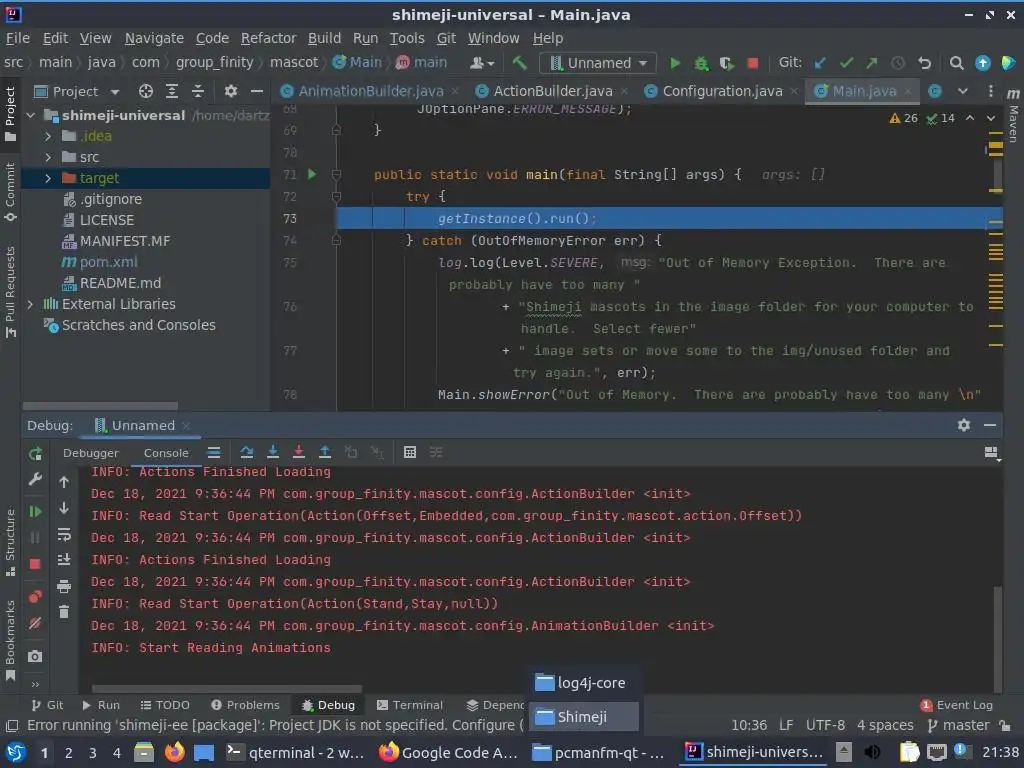The width and height of the screenshot is (1024, 768).
Task: Run main method from line 71 gutter arrow
Action: pos(312,174)
